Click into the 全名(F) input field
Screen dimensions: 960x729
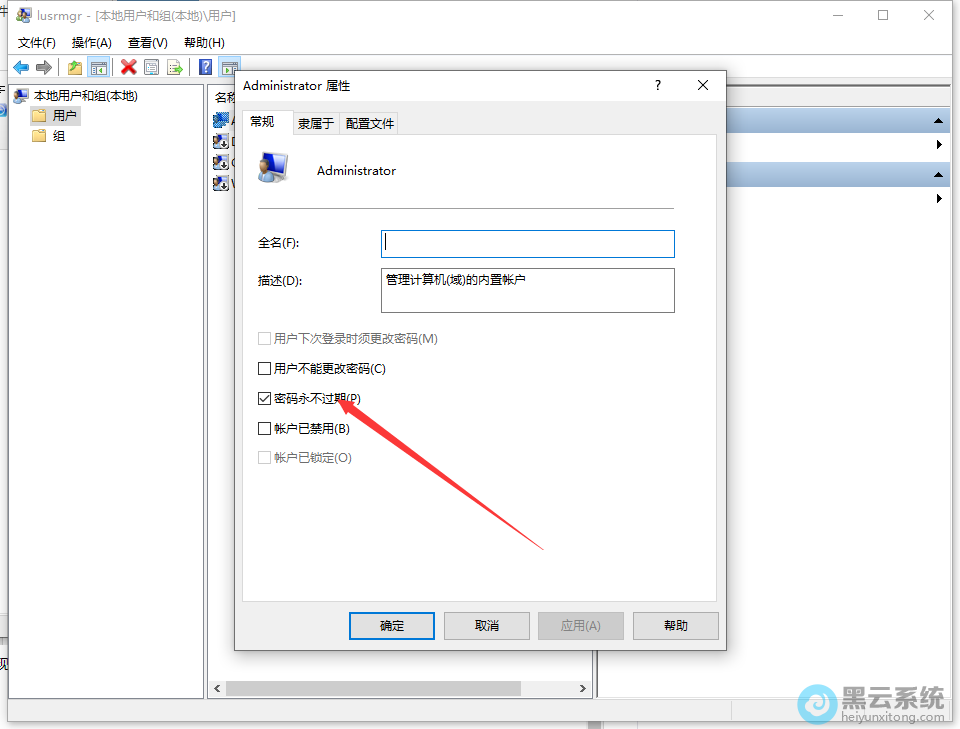click(x=528, y=244)
